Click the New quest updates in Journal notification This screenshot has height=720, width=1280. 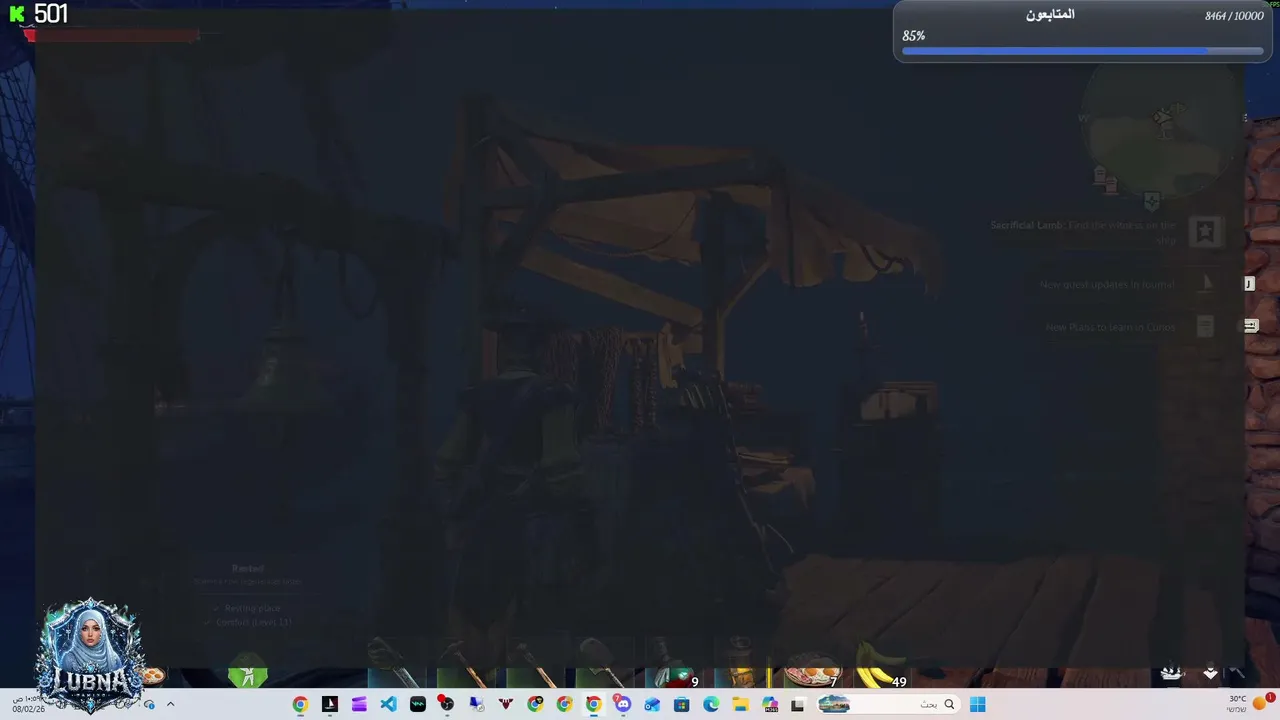[x=1107, y=285]
